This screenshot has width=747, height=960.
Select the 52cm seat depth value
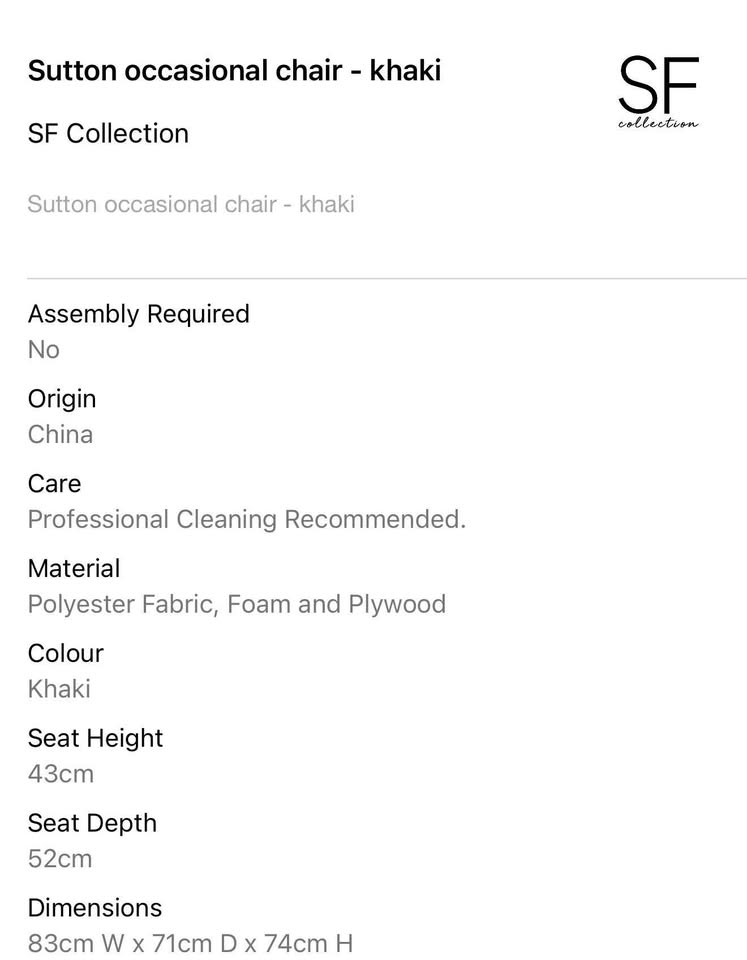60,860
